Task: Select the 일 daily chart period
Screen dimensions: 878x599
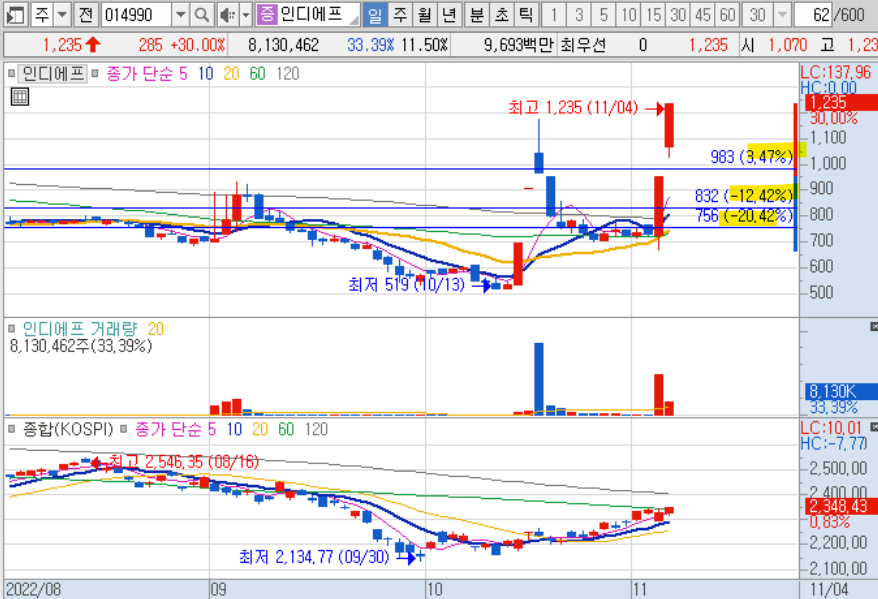Action: tap(375, 15)
